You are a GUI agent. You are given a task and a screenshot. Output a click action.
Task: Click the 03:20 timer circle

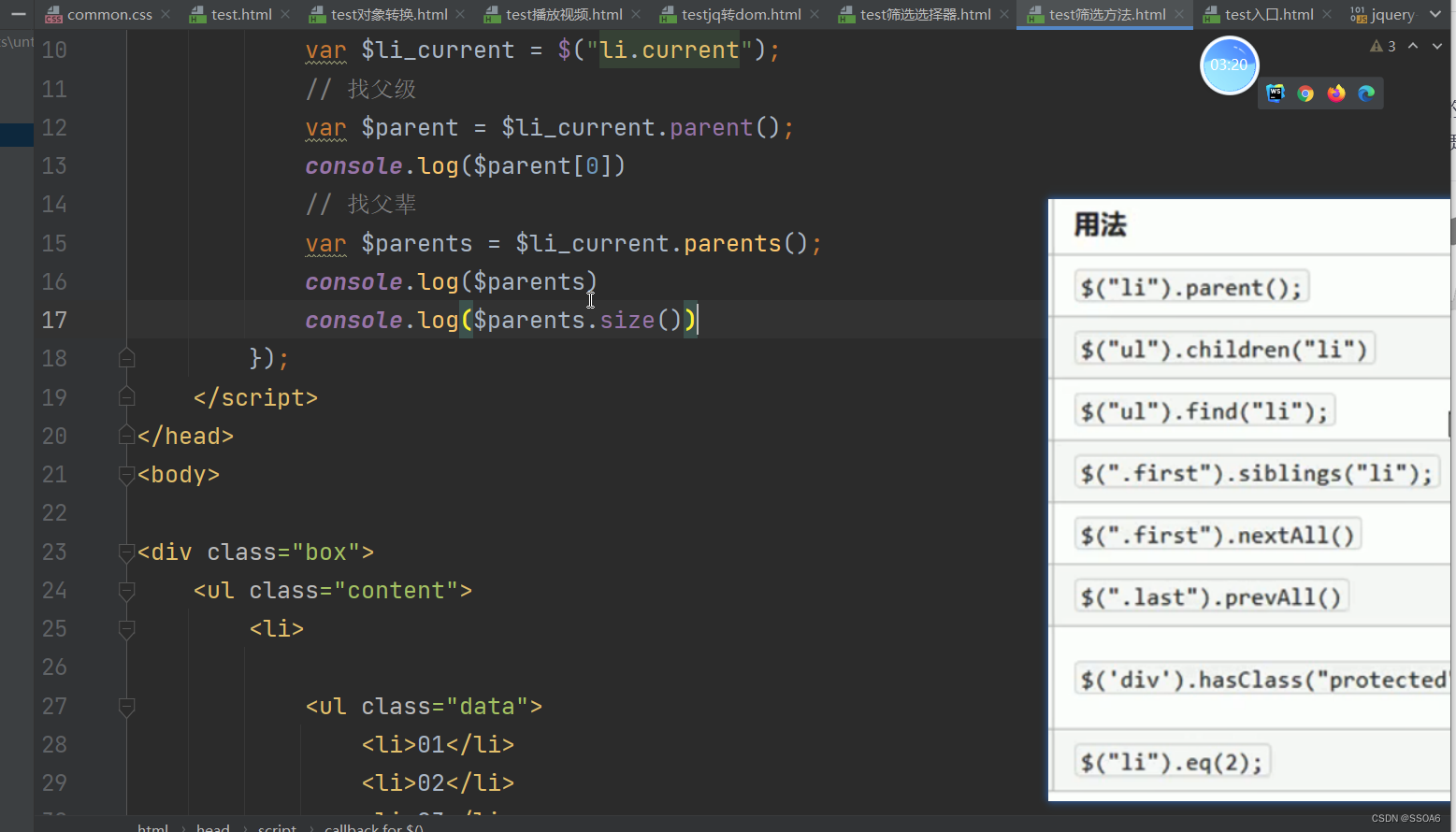click(1229, 65)
